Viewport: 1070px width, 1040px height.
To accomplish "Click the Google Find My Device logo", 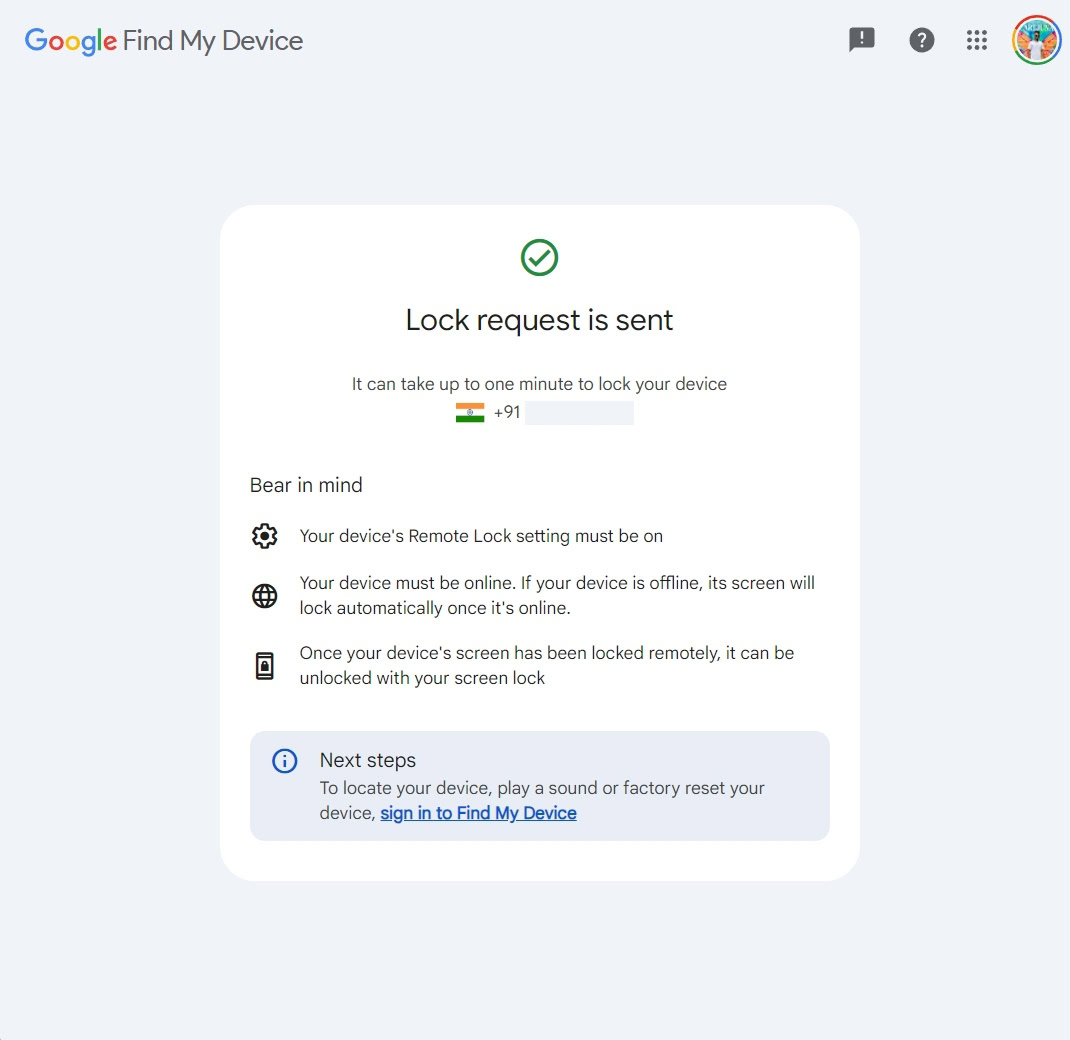I will coord(164,41).
